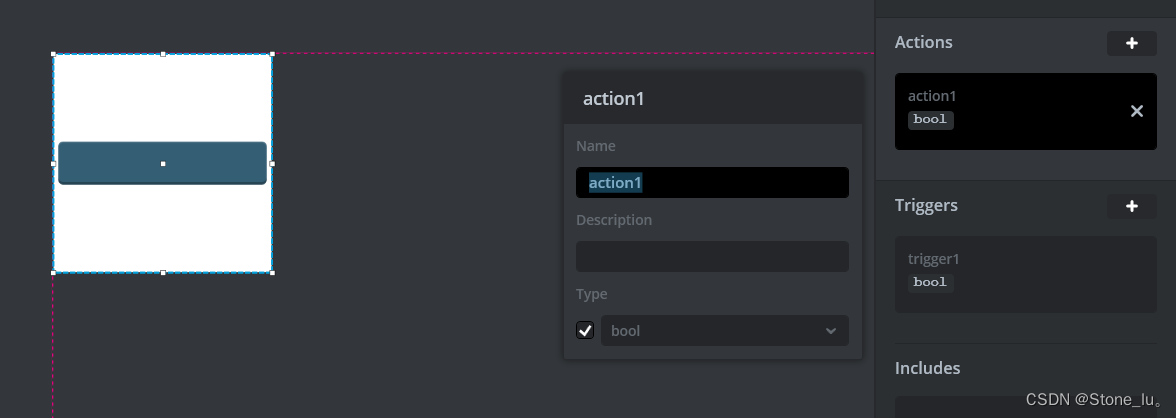The height and width of the screenshot is (418, 1176).
Task: Click the bool type tag under trigger1
Action: (x=930, y=283)
